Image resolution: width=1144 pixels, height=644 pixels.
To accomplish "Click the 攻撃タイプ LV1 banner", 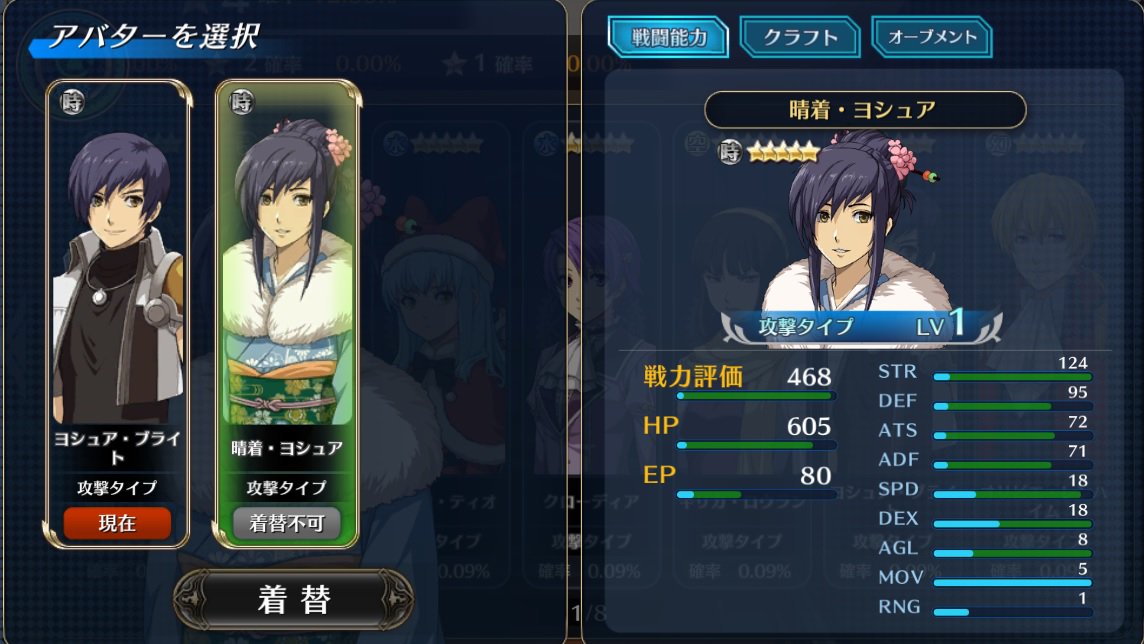I will 861,325.
